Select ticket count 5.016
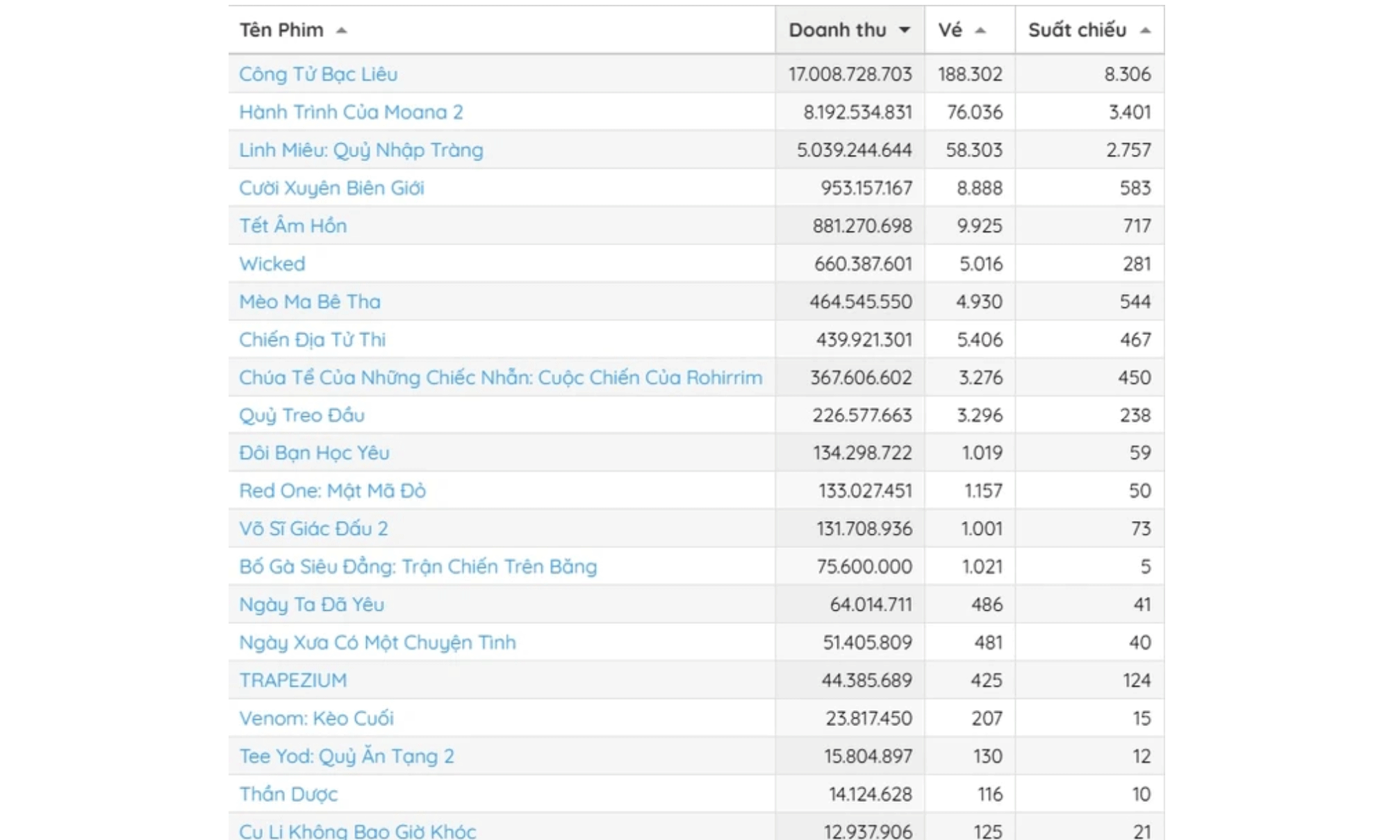This screenshot has width=1400, height=840. click(981, 264)
